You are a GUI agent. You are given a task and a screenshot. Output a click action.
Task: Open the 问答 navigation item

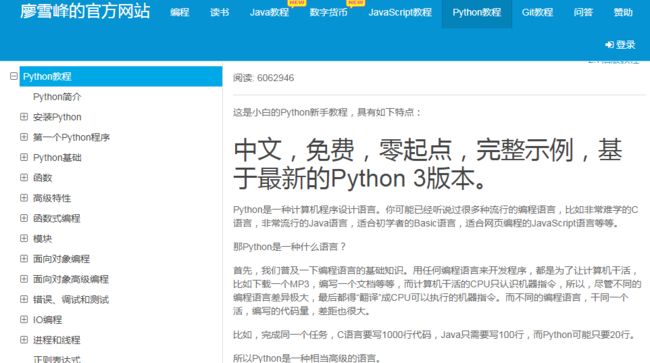point(583,12)
